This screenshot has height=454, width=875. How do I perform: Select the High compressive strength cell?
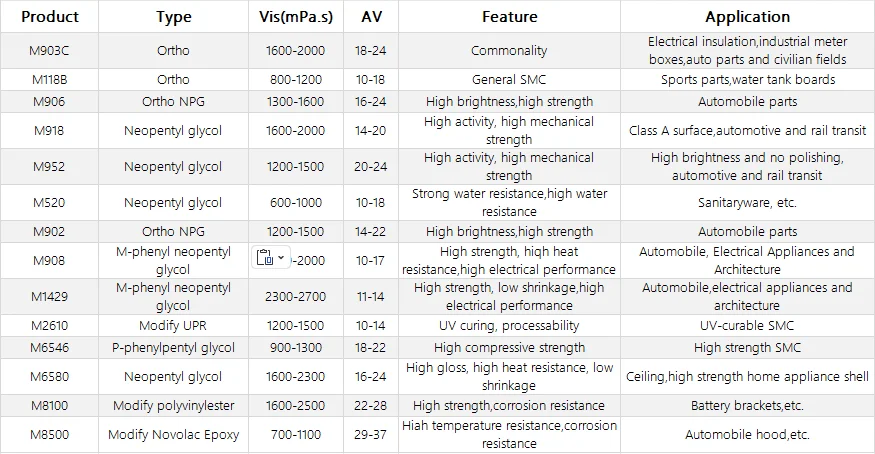(x=509, y=348)
